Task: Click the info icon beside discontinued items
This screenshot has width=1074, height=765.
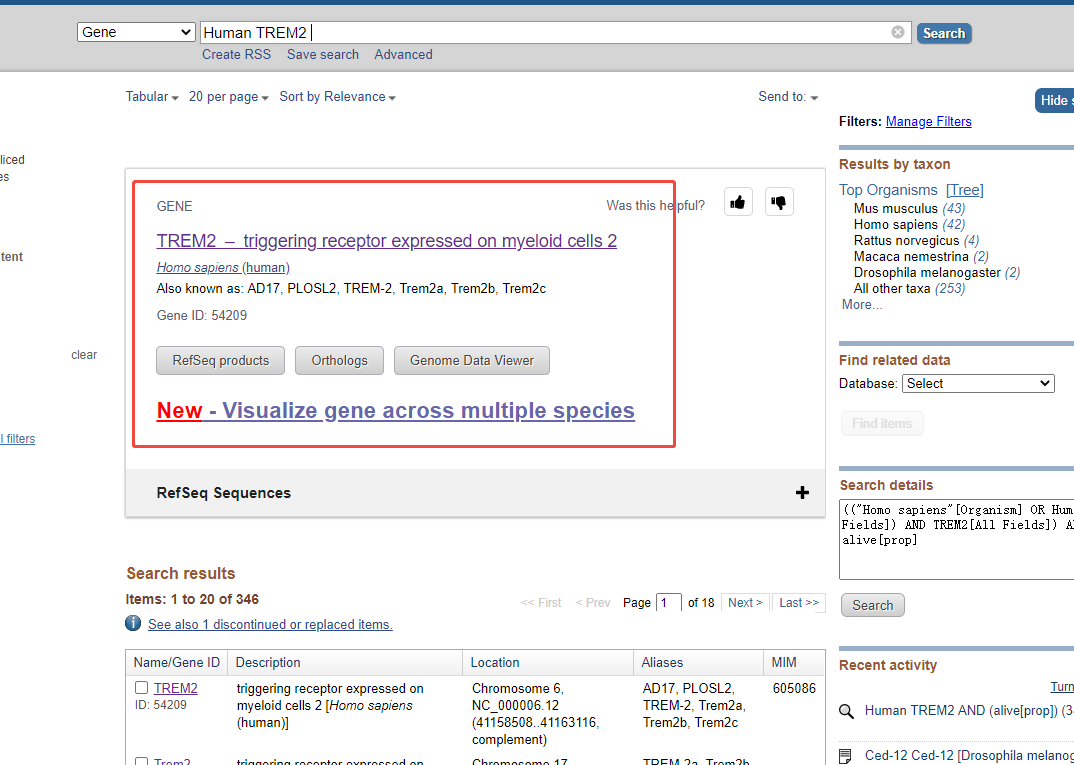Action: 133,624
